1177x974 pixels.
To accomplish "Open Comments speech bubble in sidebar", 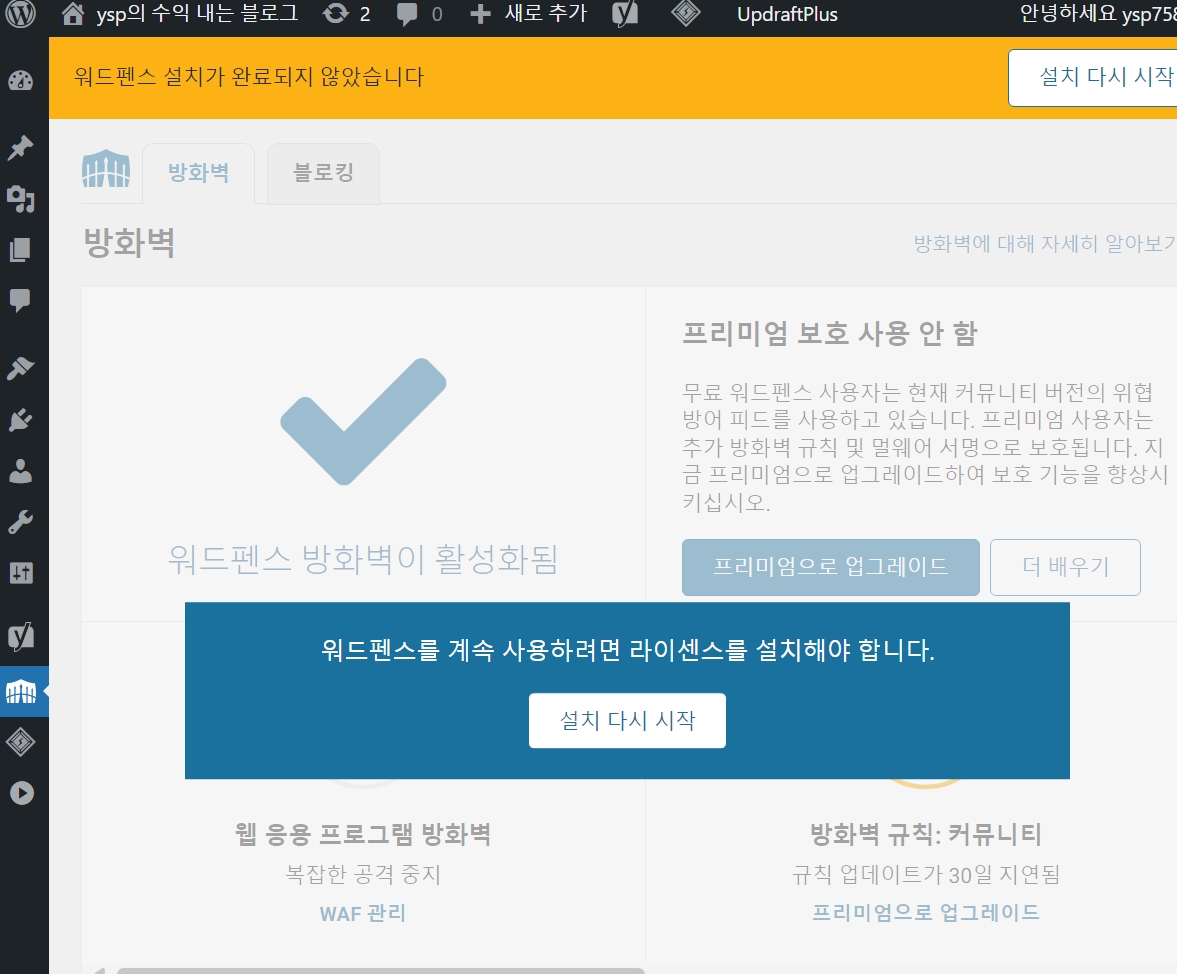I will click(21, 300).
